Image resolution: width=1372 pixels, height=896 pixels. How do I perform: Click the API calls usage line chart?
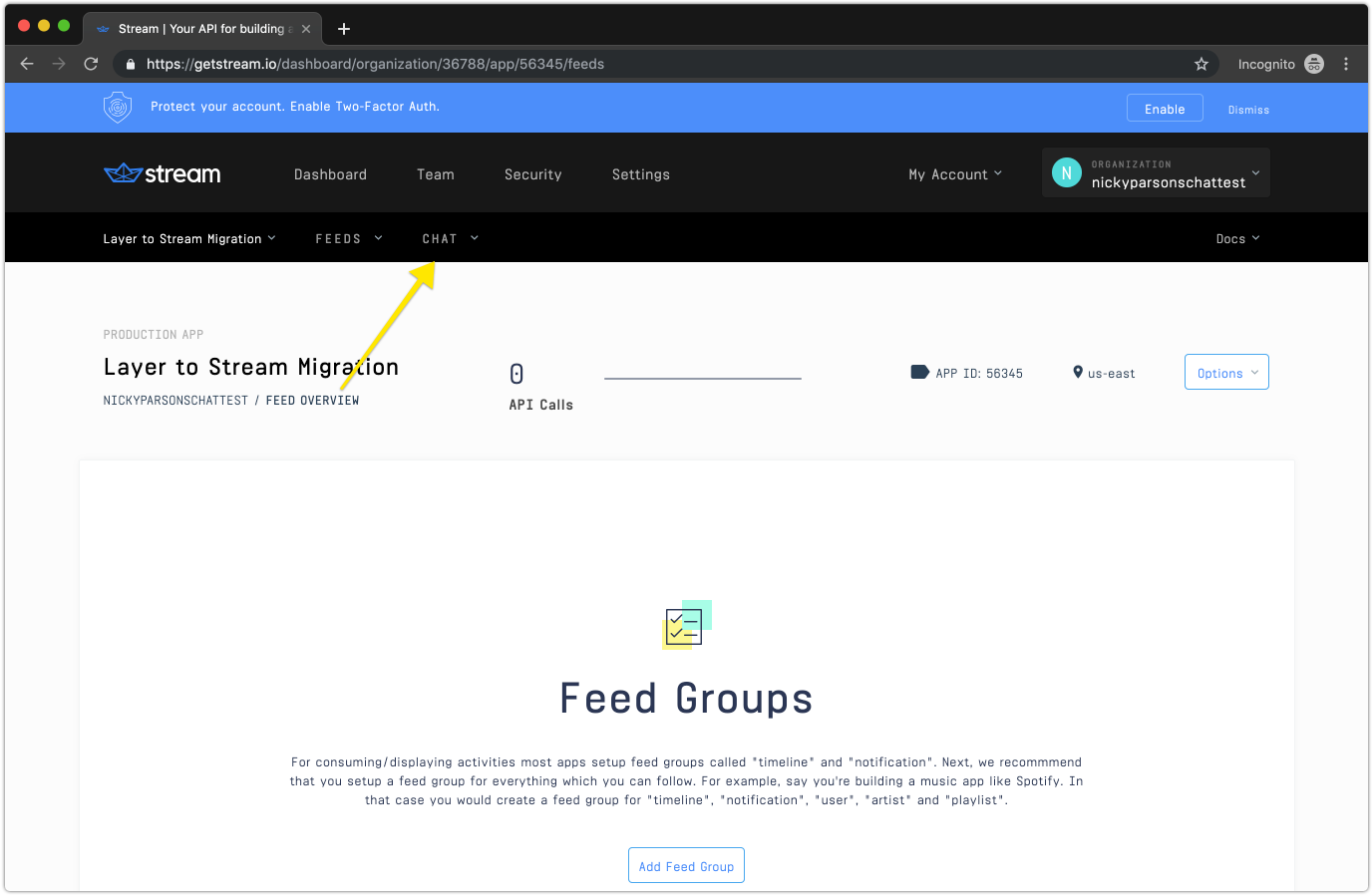(703, 378)
